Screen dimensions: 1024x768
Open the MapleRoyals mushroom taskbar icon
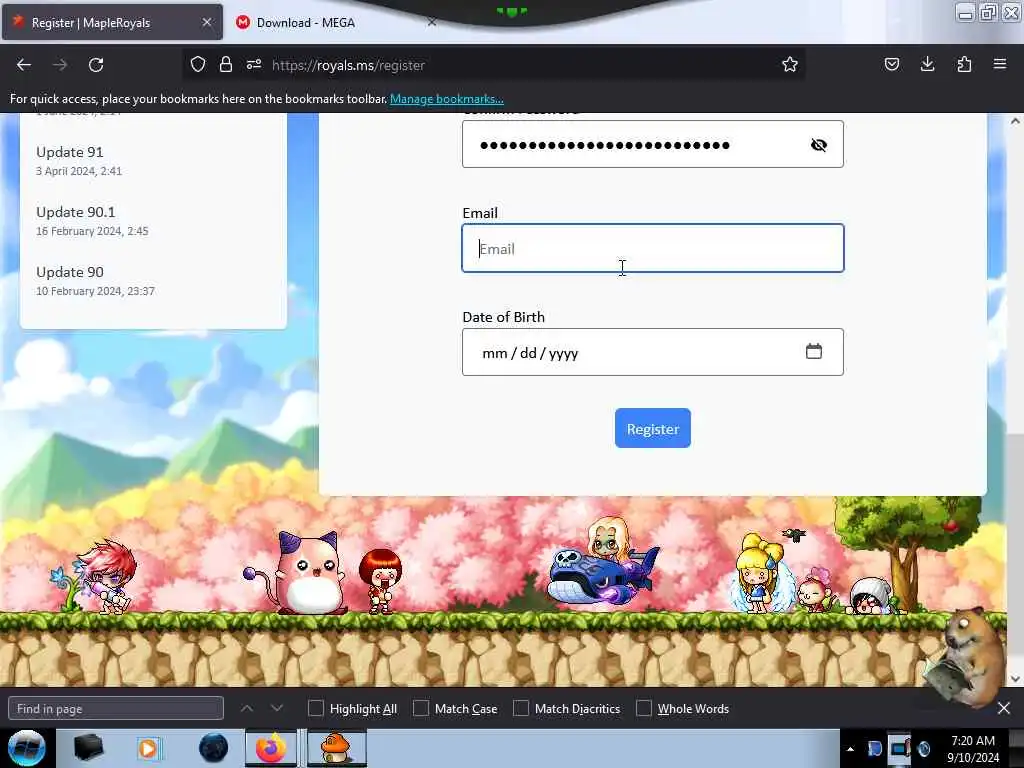337,748
